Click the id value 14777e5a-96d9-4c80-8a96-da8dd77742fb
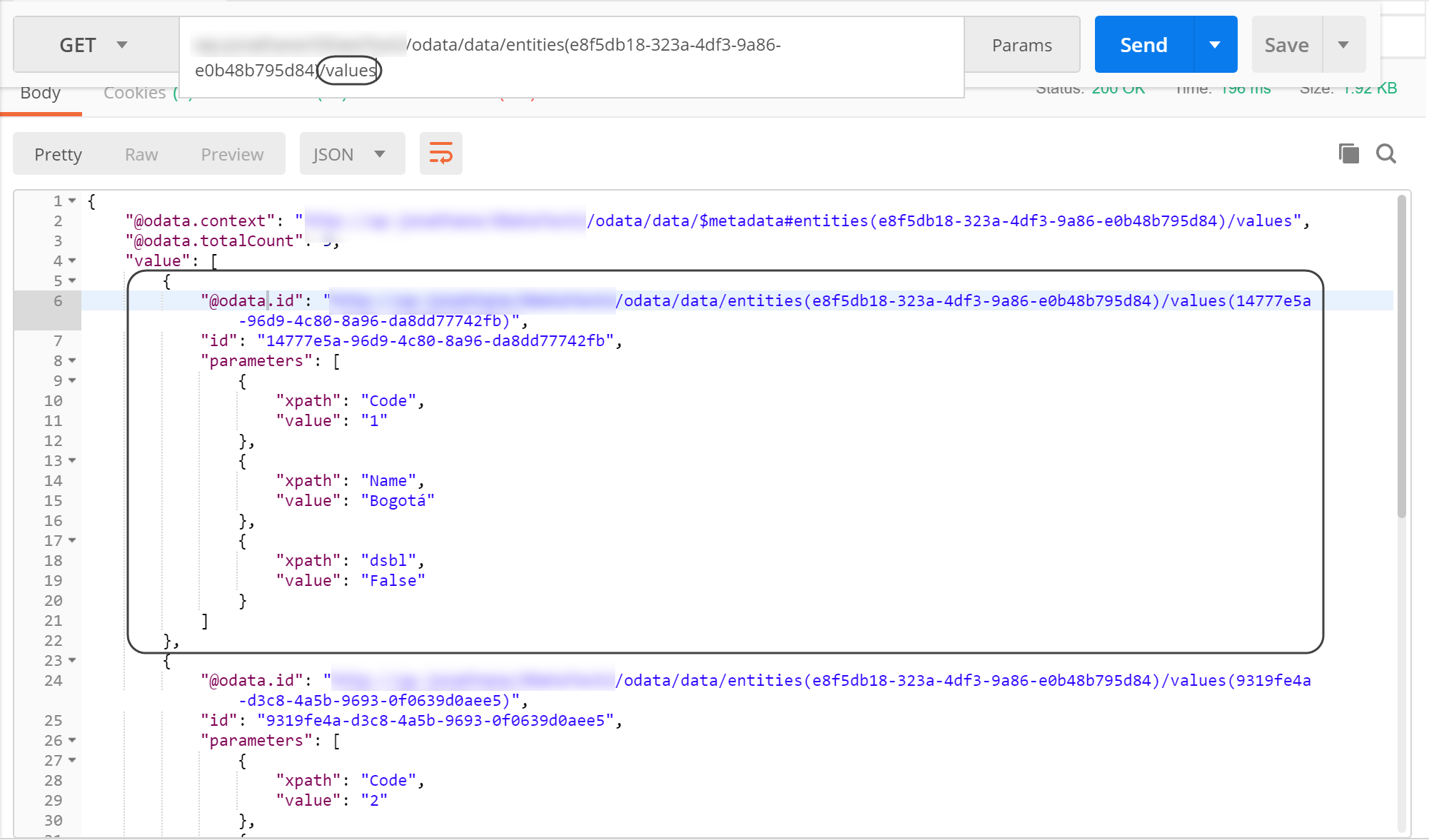Image resolution: width=1429 pixels, height=840 pixels. [x=435, y=341]
